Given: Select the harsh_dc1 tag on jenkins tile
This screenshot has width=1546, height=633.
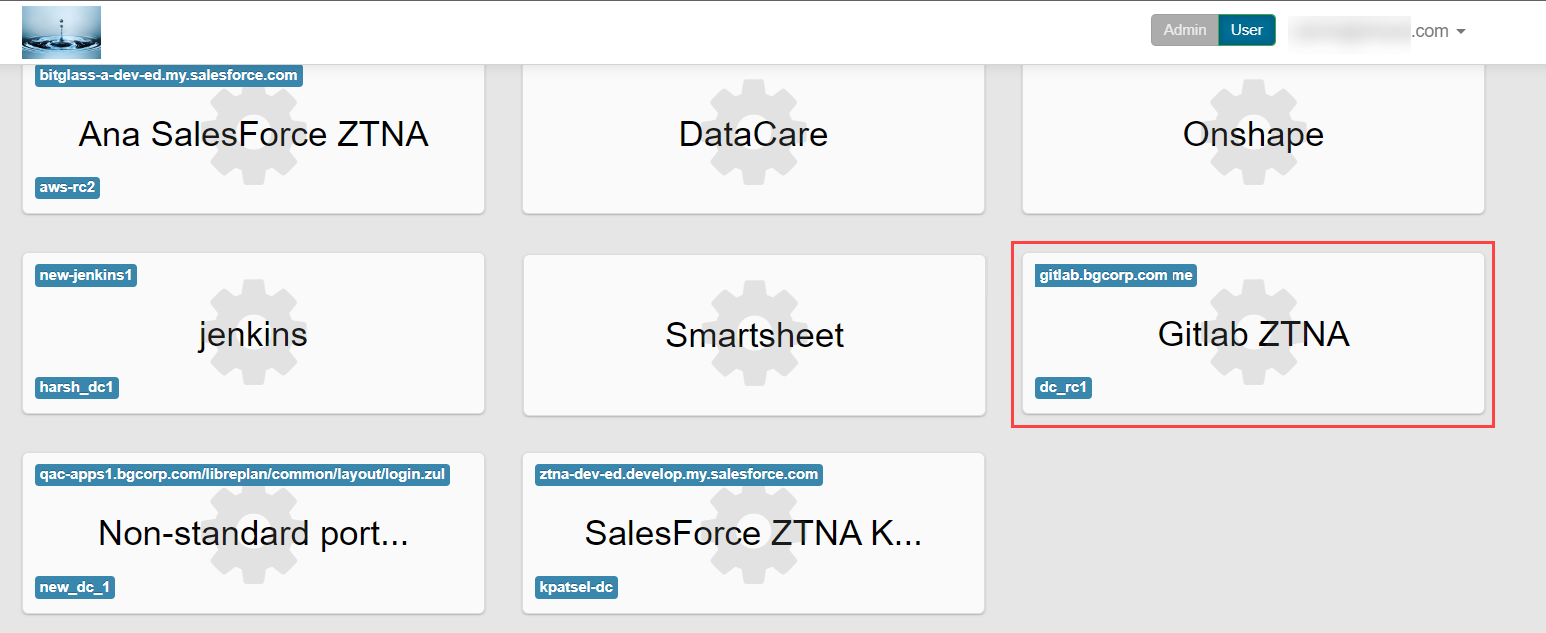Looking at the screenshot, I should 76,389.
